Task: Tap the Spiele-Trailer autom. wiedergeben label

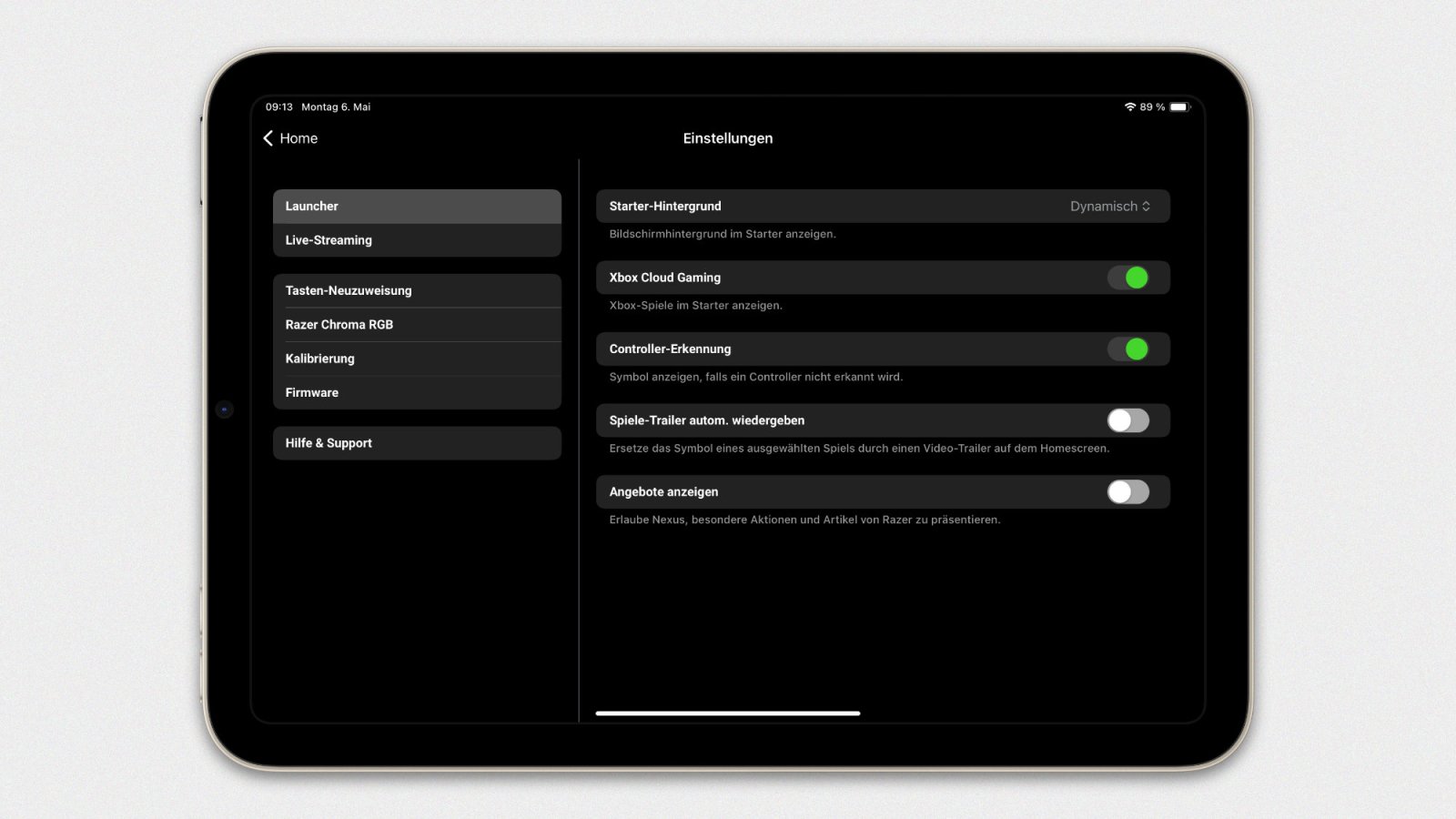Action: [x=707, y=420]
